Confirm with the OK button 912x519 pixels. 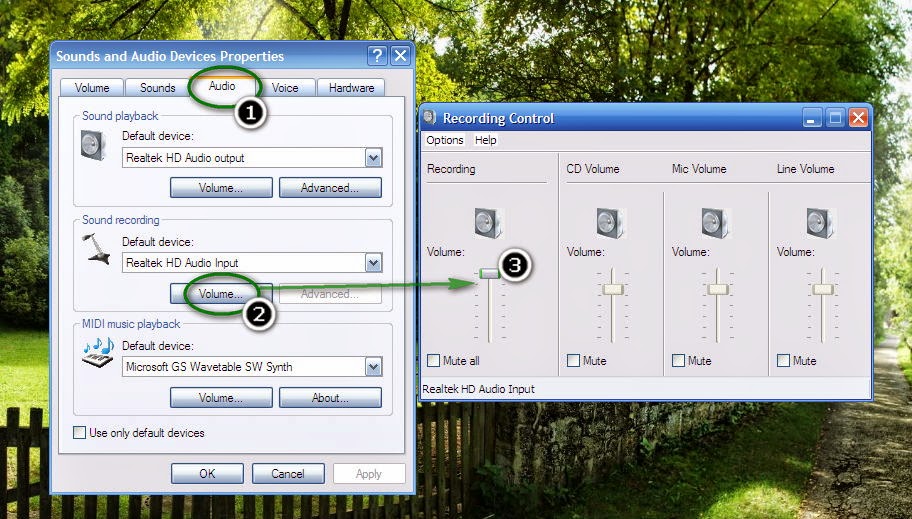coord(207,474)
